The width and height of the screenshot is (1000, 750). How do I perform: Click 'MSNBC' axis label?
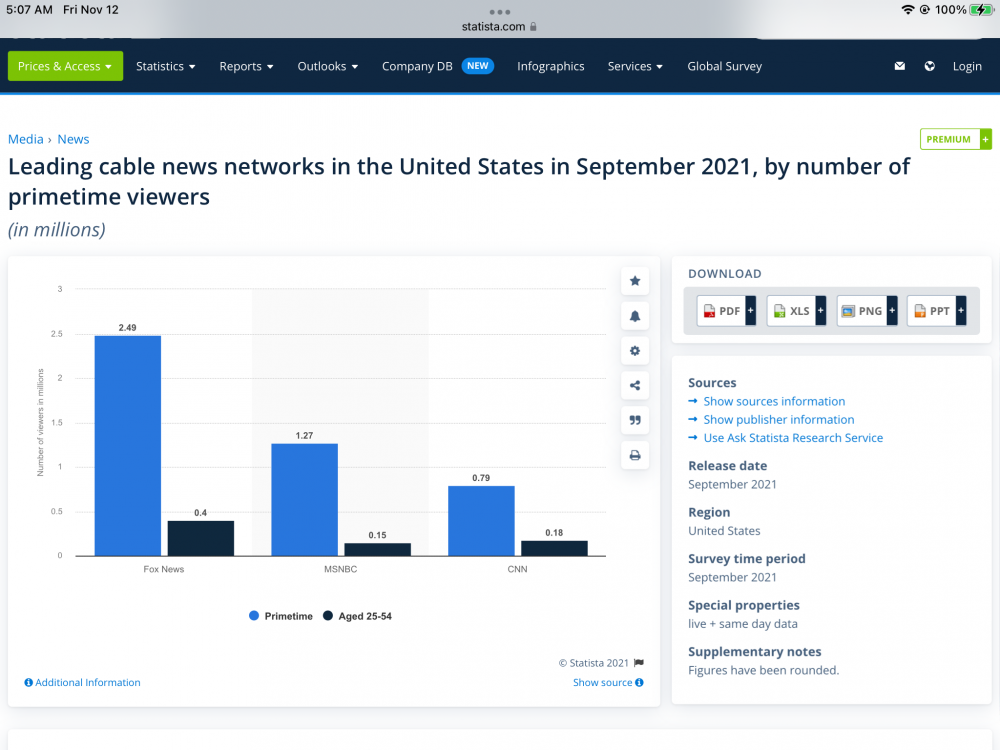click(341, 569)
